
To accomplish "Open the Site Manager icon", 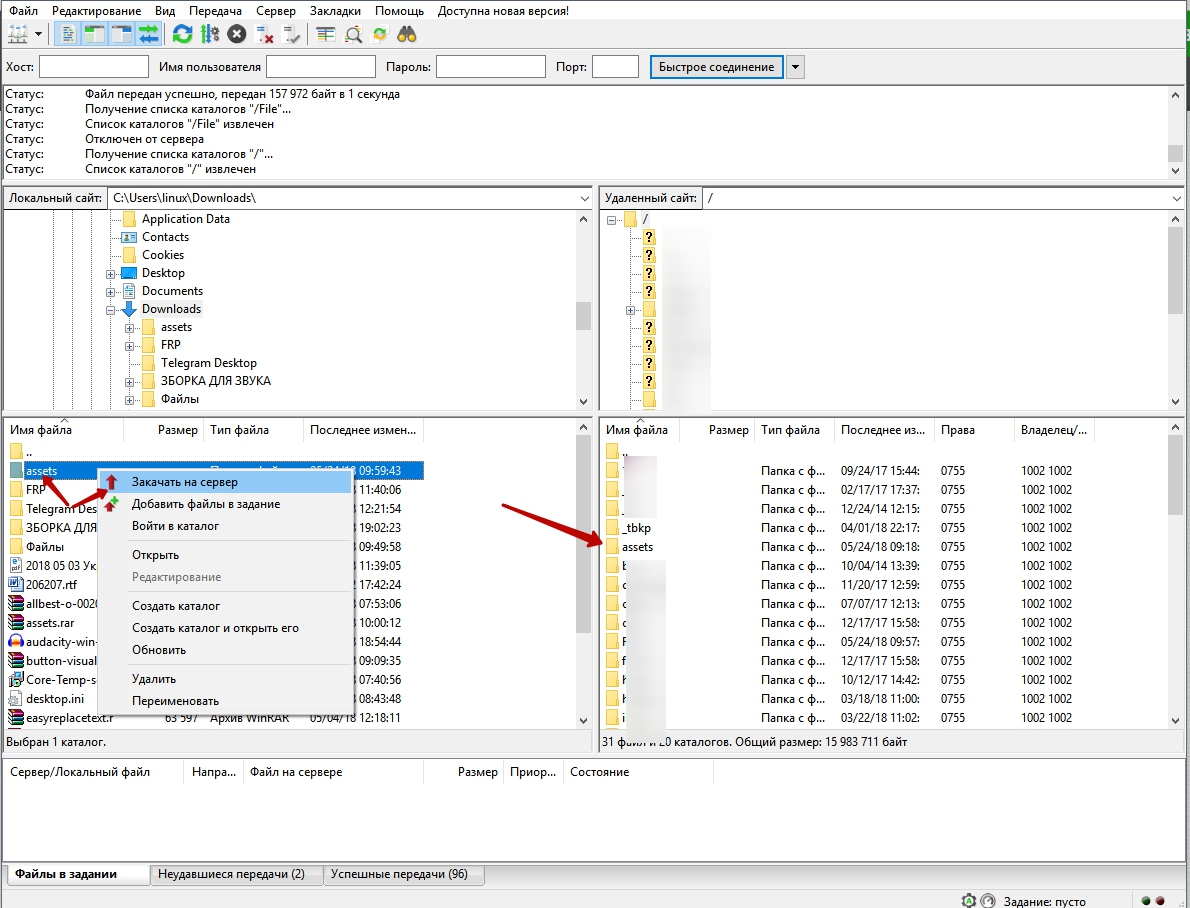I will pyautogui.click(x=18, y=34).
